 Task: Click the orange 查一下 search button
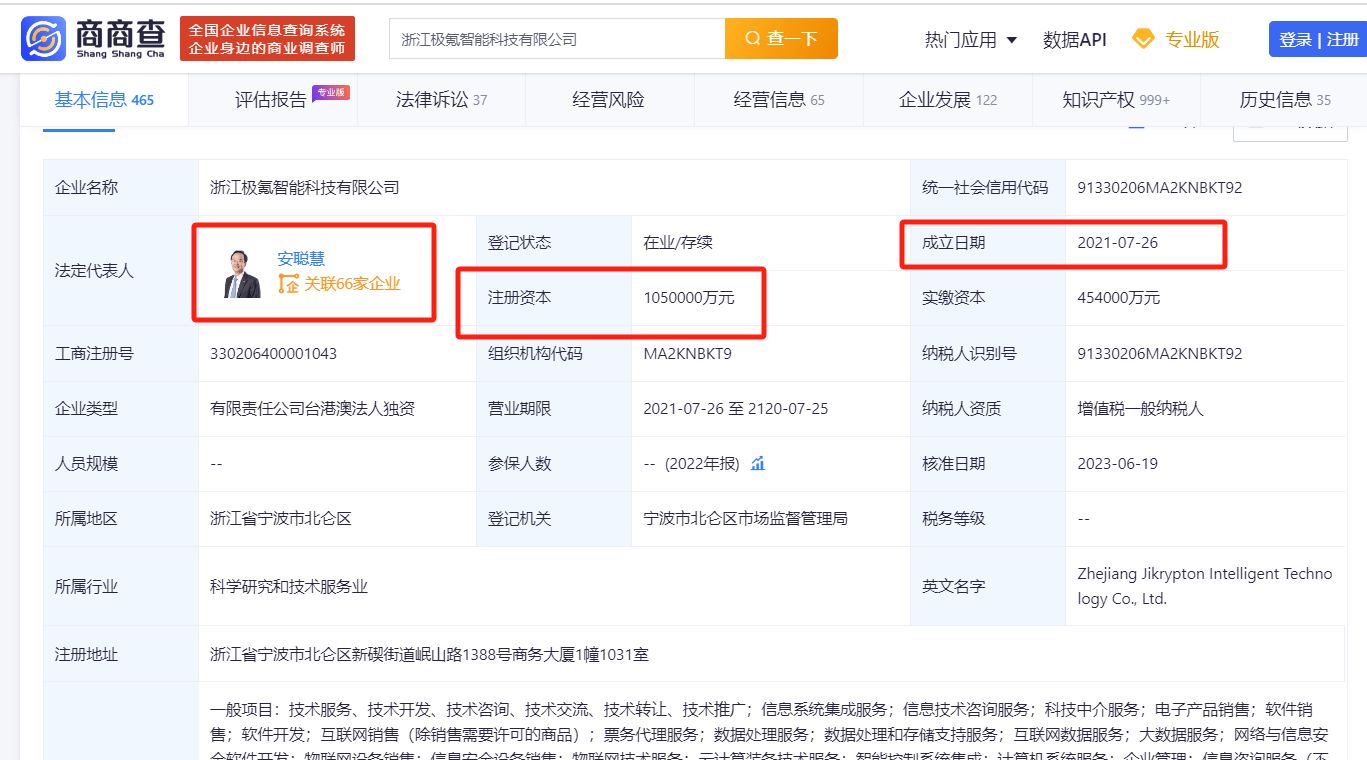pos(781,39)
